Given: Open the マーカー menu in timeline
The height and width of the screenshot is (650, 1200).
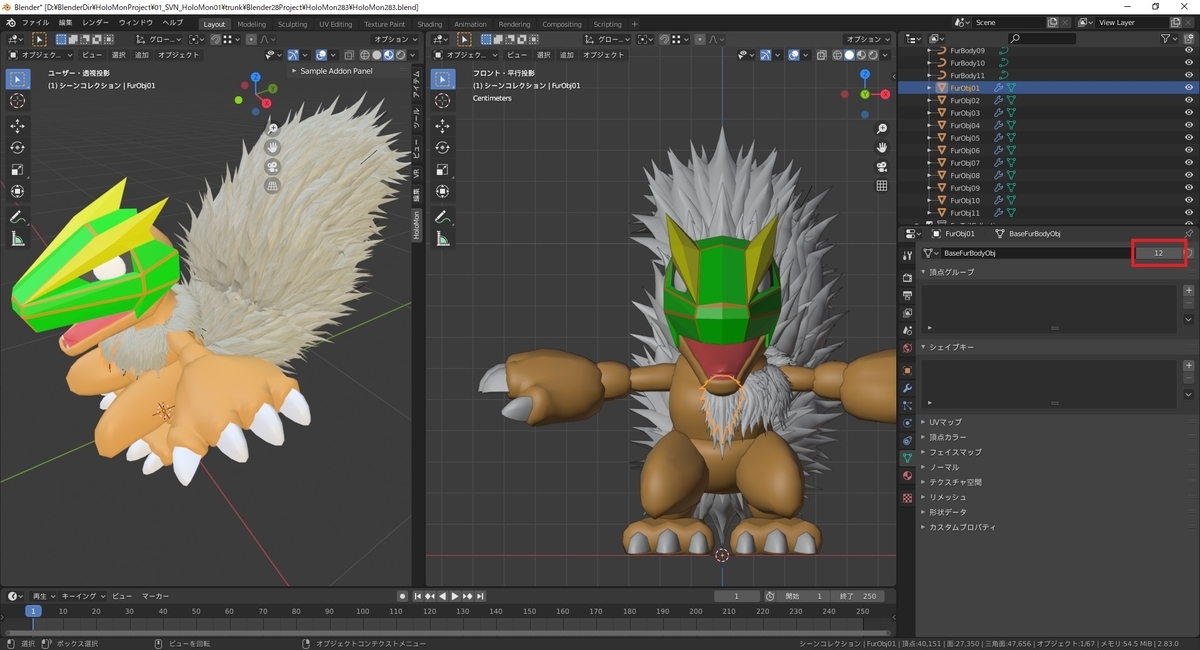Looking at the screenshot, I should (x=155, y=596).
